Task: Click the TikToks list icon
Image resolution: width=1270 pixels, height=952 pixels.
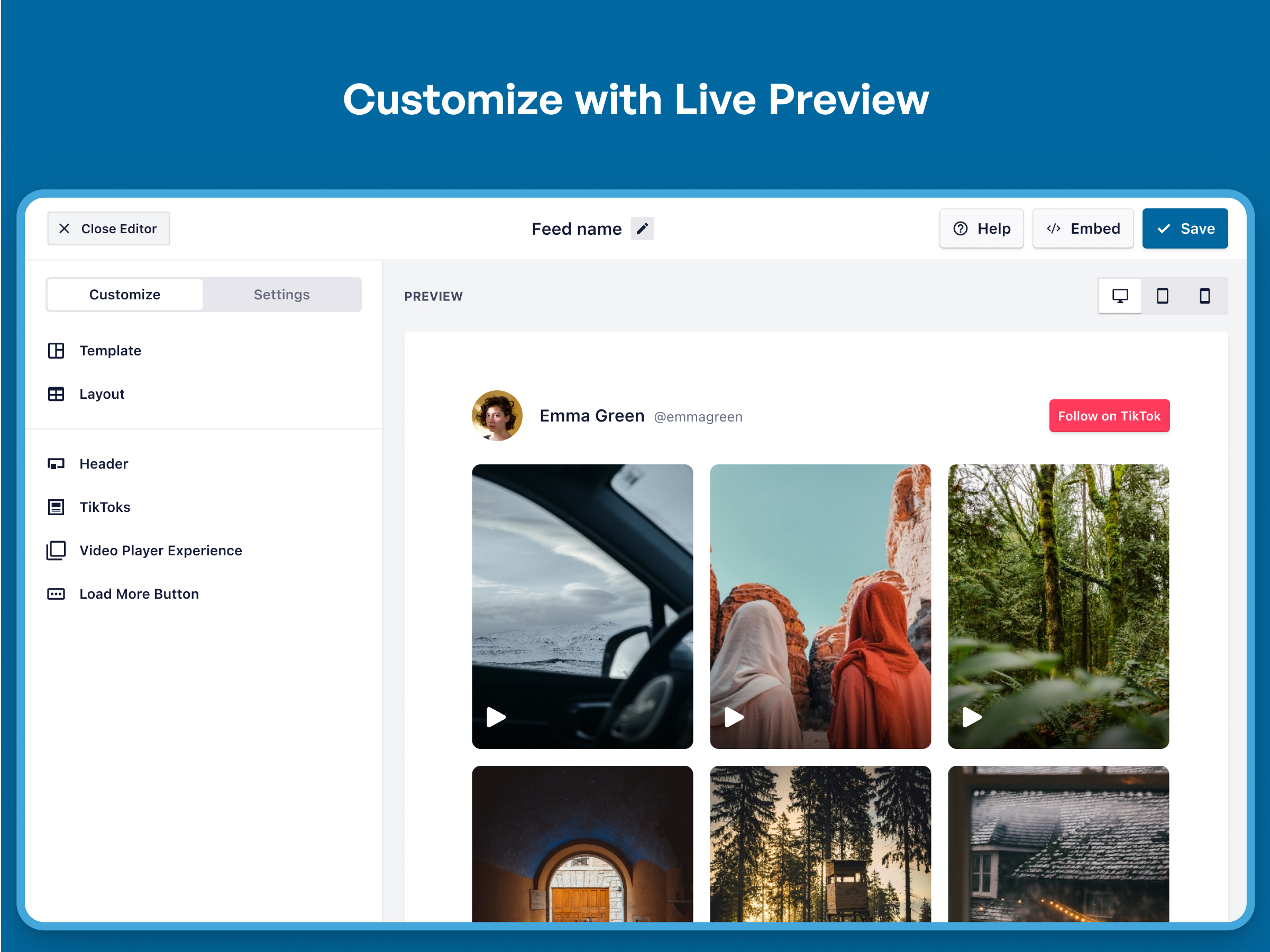Action: [x=56, y=507]
